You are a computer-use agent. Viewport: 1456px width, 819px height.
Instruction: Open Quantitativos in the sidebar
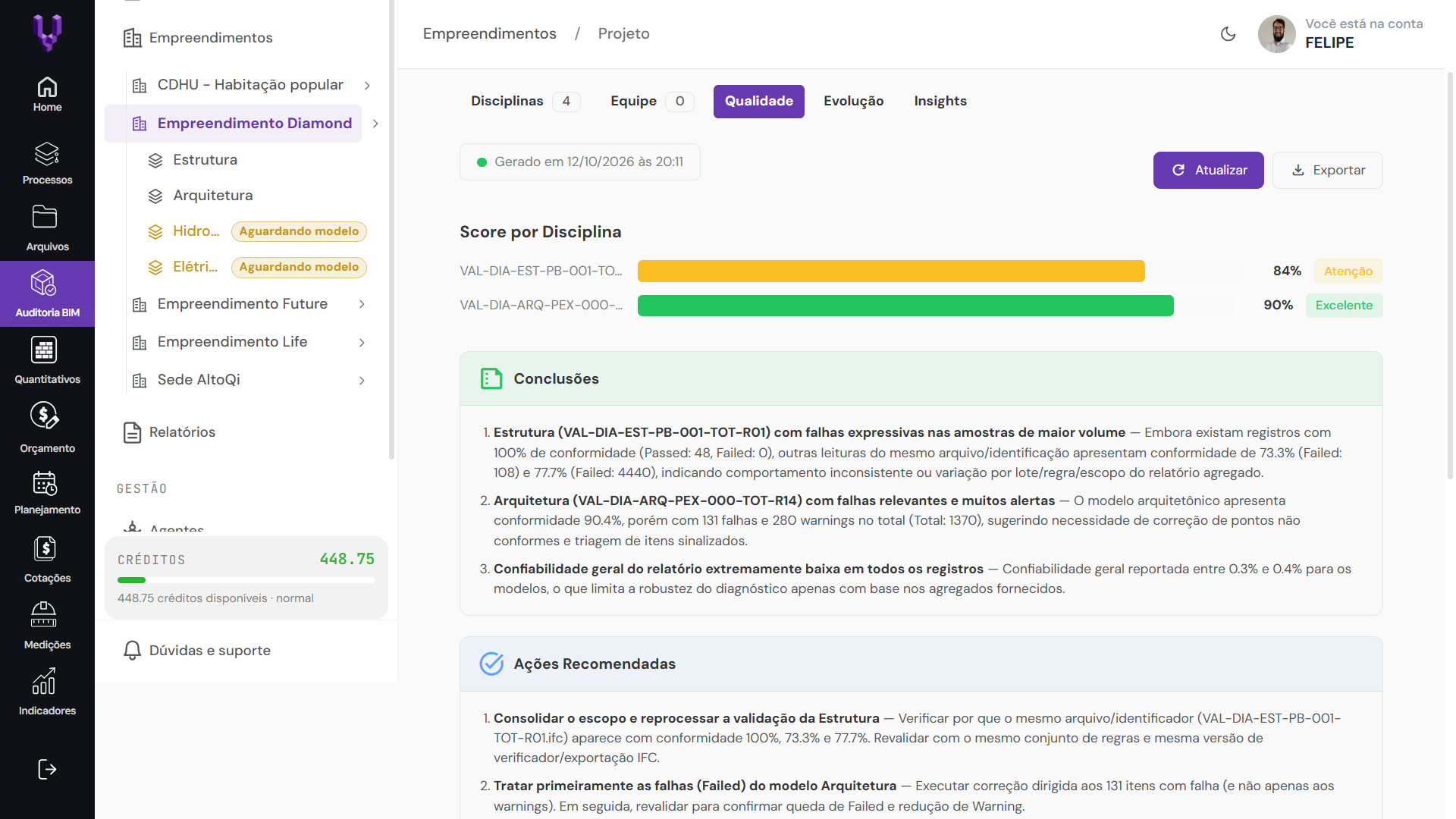[x=47, y=361]
